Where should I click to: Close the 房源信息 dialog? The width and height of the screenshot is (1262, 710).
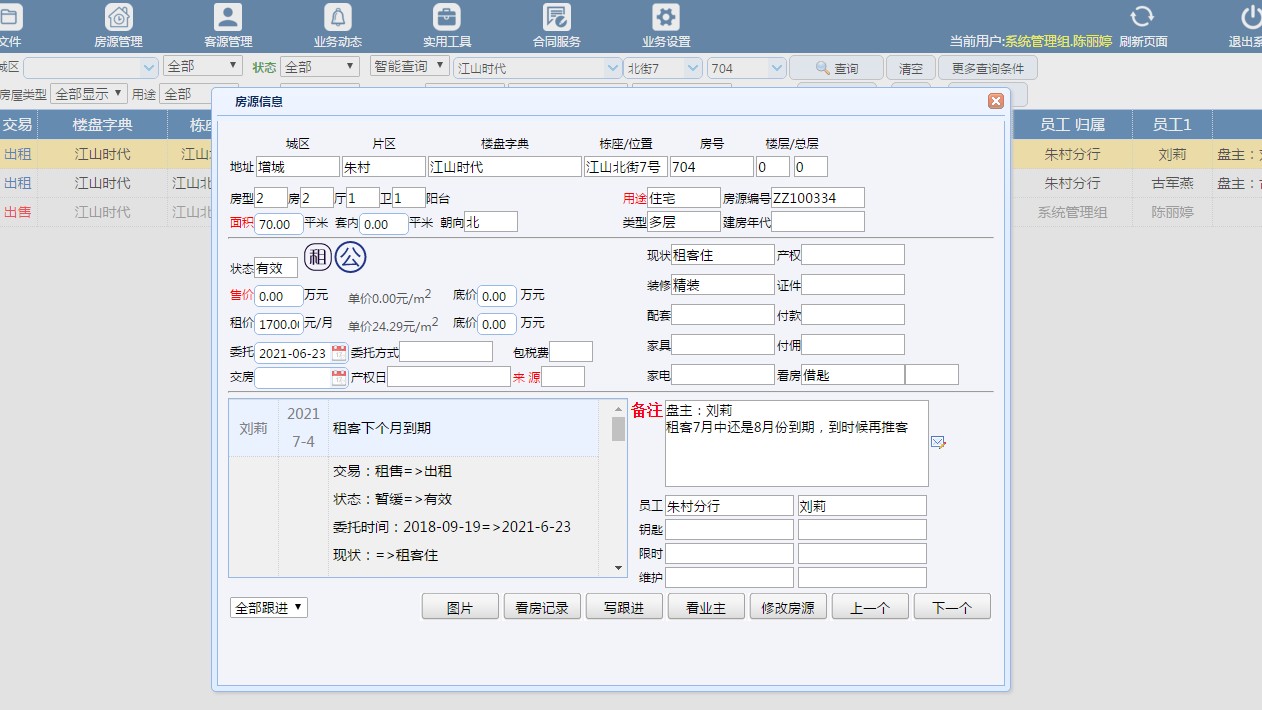[x=995, y=101]
